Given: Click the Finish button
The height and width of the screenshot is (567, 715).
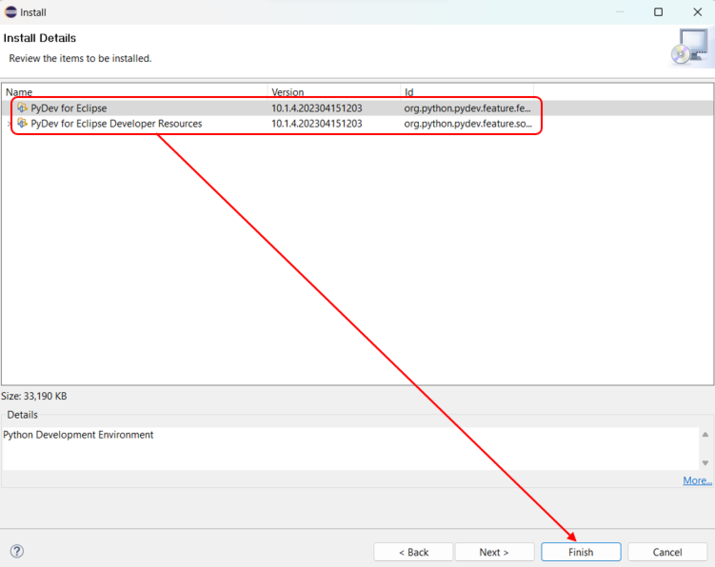Looking at the screenshot, I should tap(580, 552).
